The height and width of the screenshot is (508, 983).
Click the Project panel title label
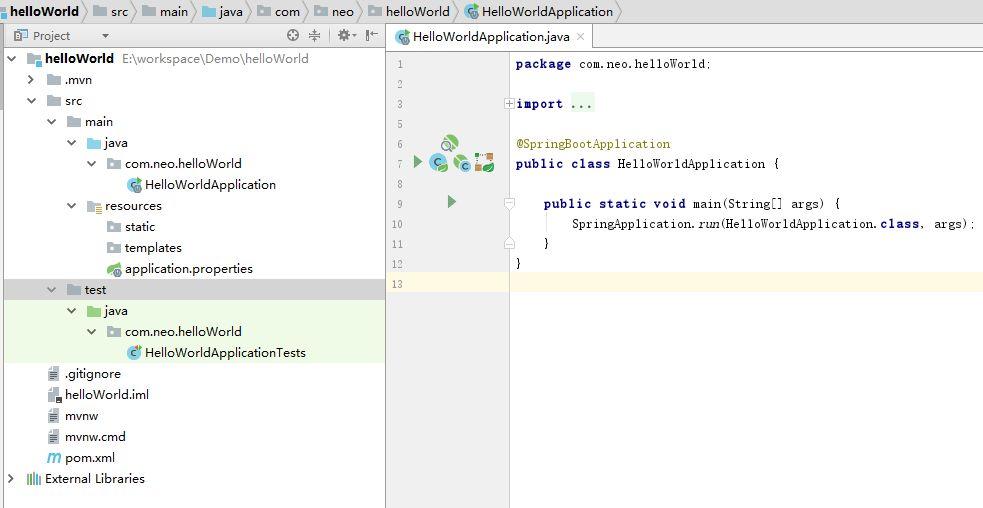coord(51,36)
